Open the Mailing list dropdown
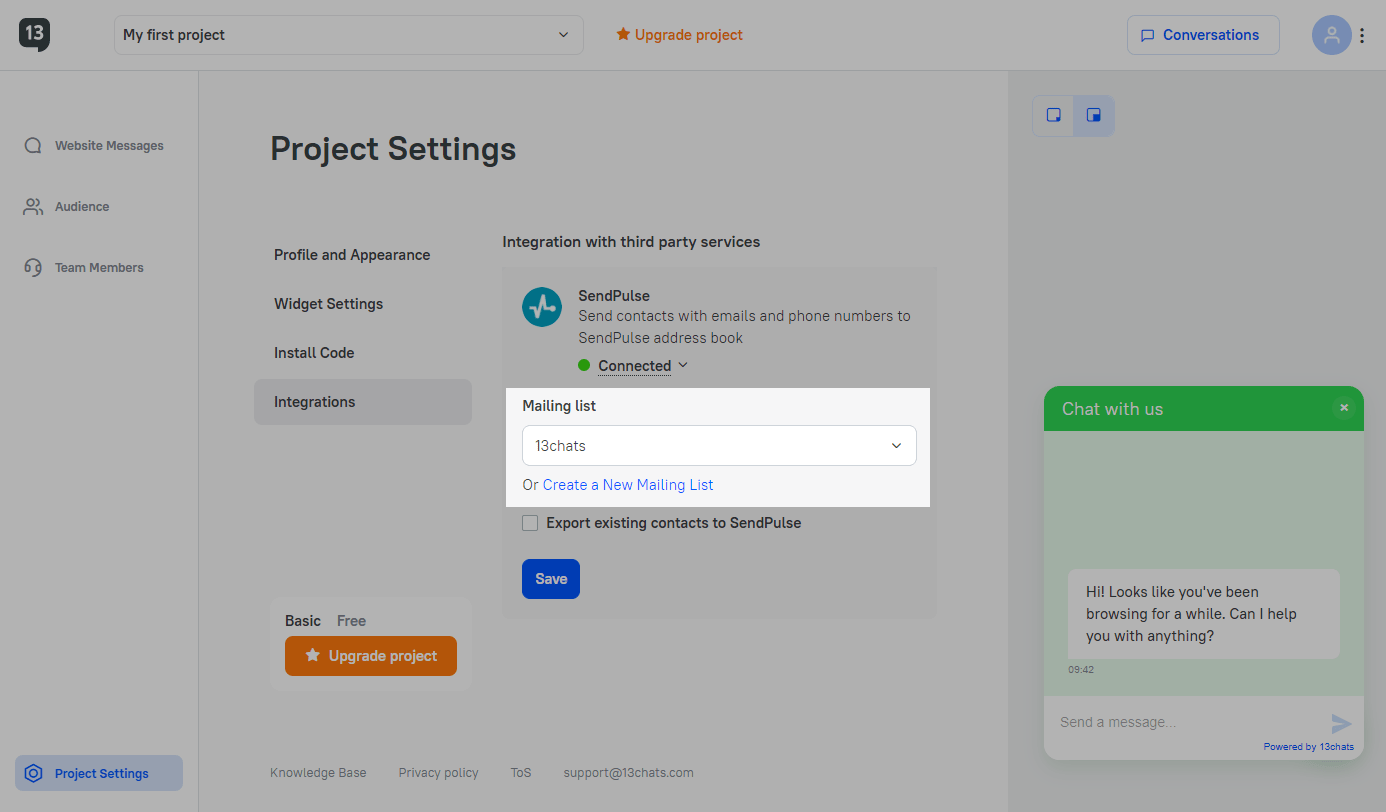The height and width of the screenshot is (812, 1386). (719, 446)
